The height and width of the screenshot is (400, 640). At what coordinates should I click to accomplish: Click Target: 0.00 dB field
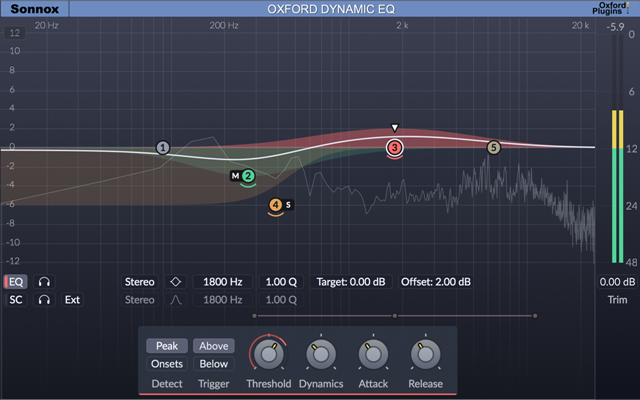(351, 282)
